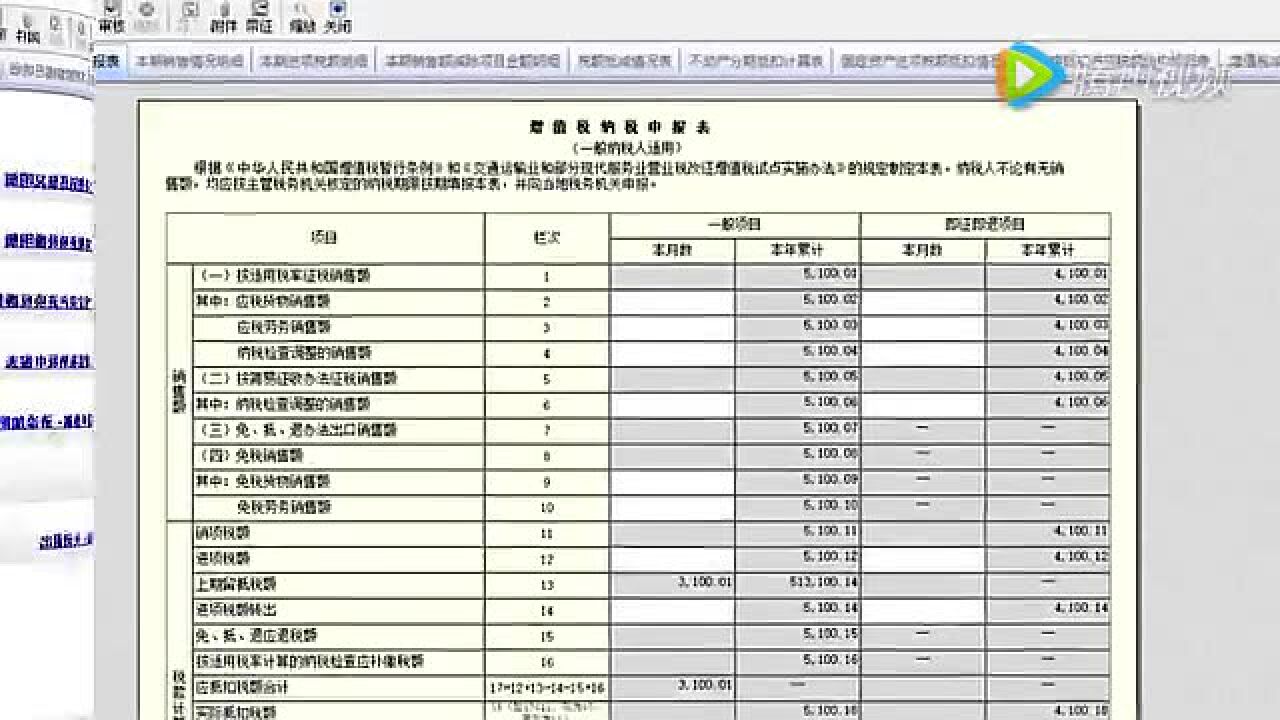1280x720 pixels.
Task: Click the value 5,100.01 in row 1
Action: coord(829,274)
